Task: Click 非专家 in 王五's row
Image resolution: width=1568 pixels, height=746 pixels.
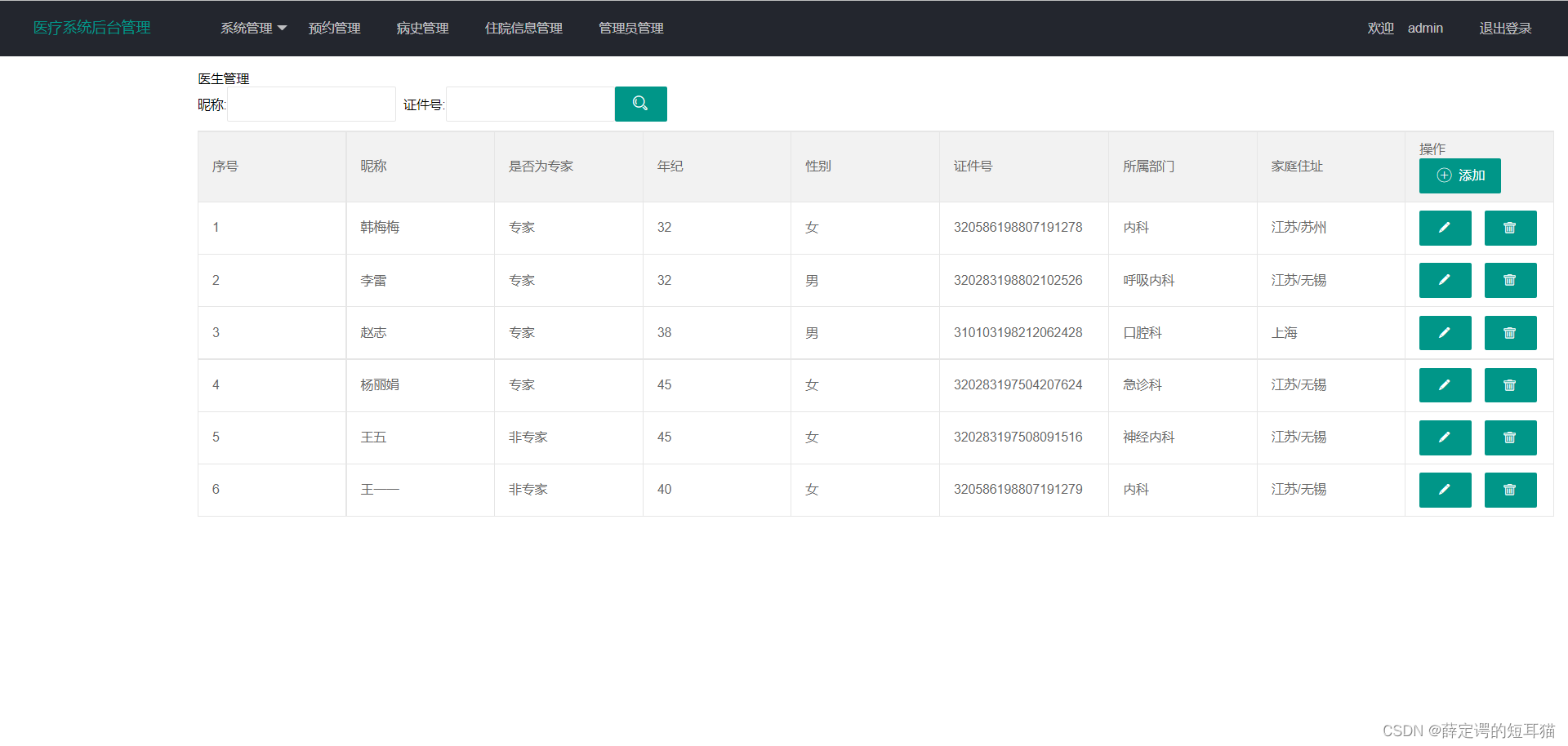Action: [528, 437]
